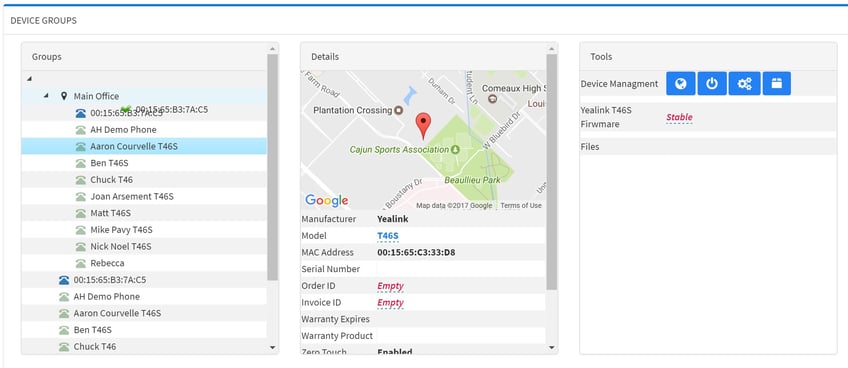Select Rebecca device in tree

point(107,264)
